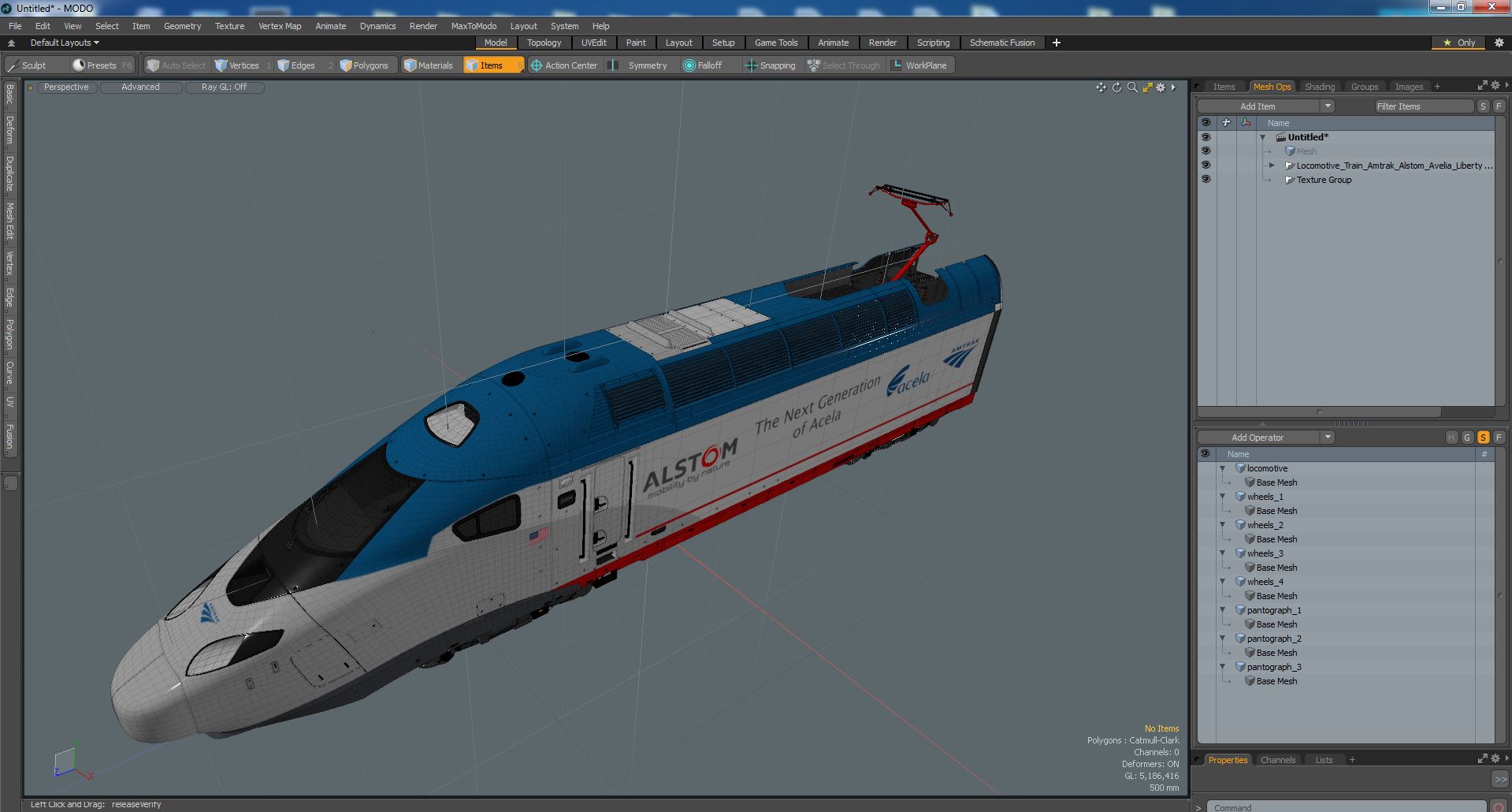This screenshot has width=1512, height=812.
Task: Expand the Locomotive_Train_Amtrak group
Action: click(1272, 166)
